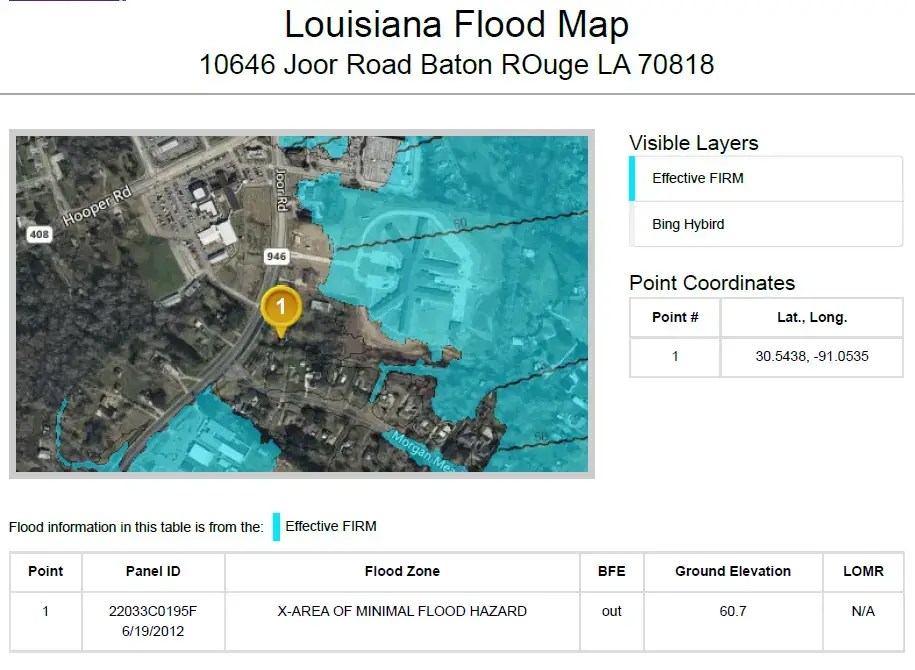
Task: Click the LOMR column header
Action: [863, 571]
